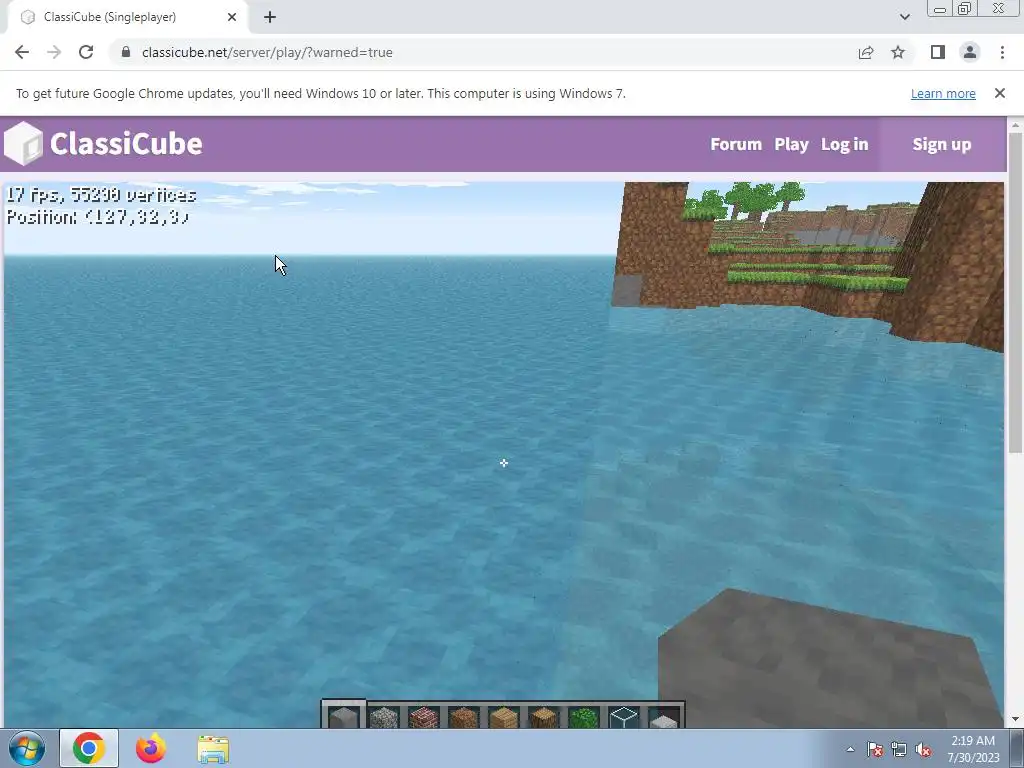Select the red brick block in hotbar
Screen dimensions: 1024x768
[x=423, y=717]
